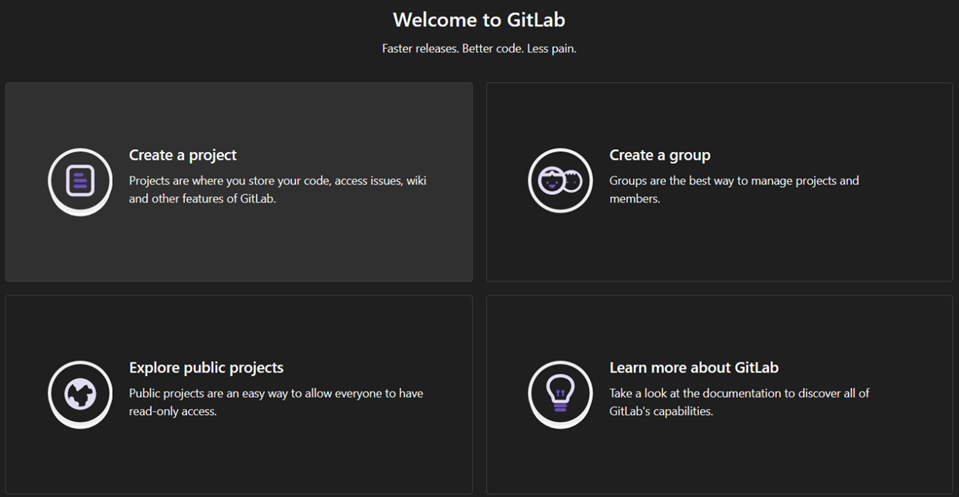The image size is (959, 497).
Task: Open the 'Create a group' title link
Action: [659, 155]
